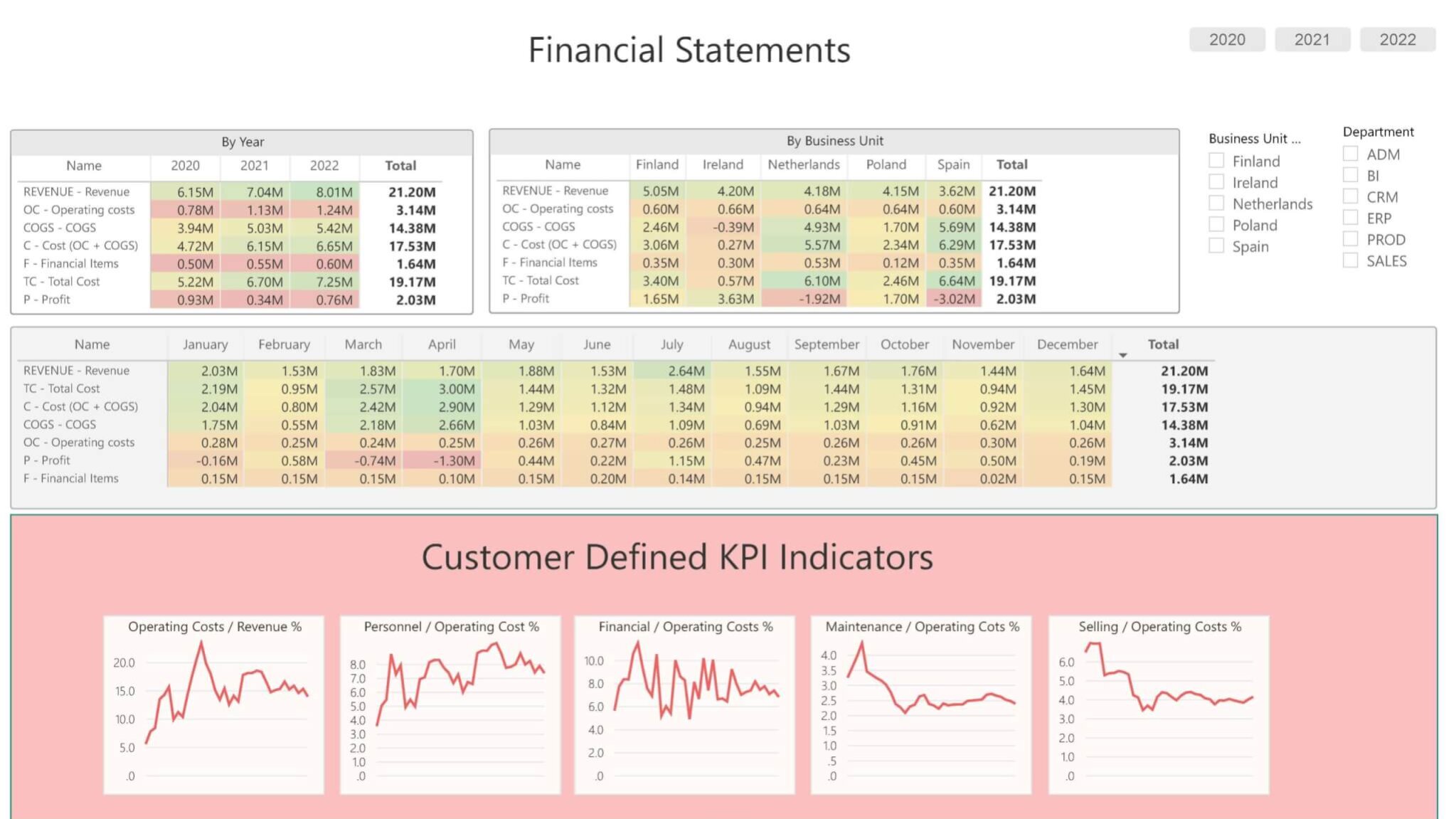Select ADM department filter
This screenshot has width=1456, height=819.
1351,155
